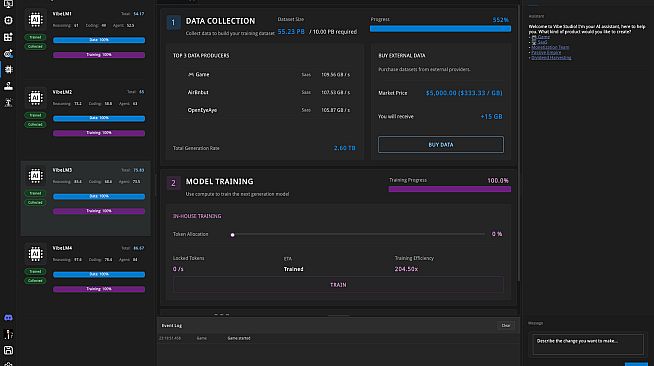Screen dimensions: 654x366
Task: Click the 204.50x Training Efficiency value
Action: click(406, 269)
